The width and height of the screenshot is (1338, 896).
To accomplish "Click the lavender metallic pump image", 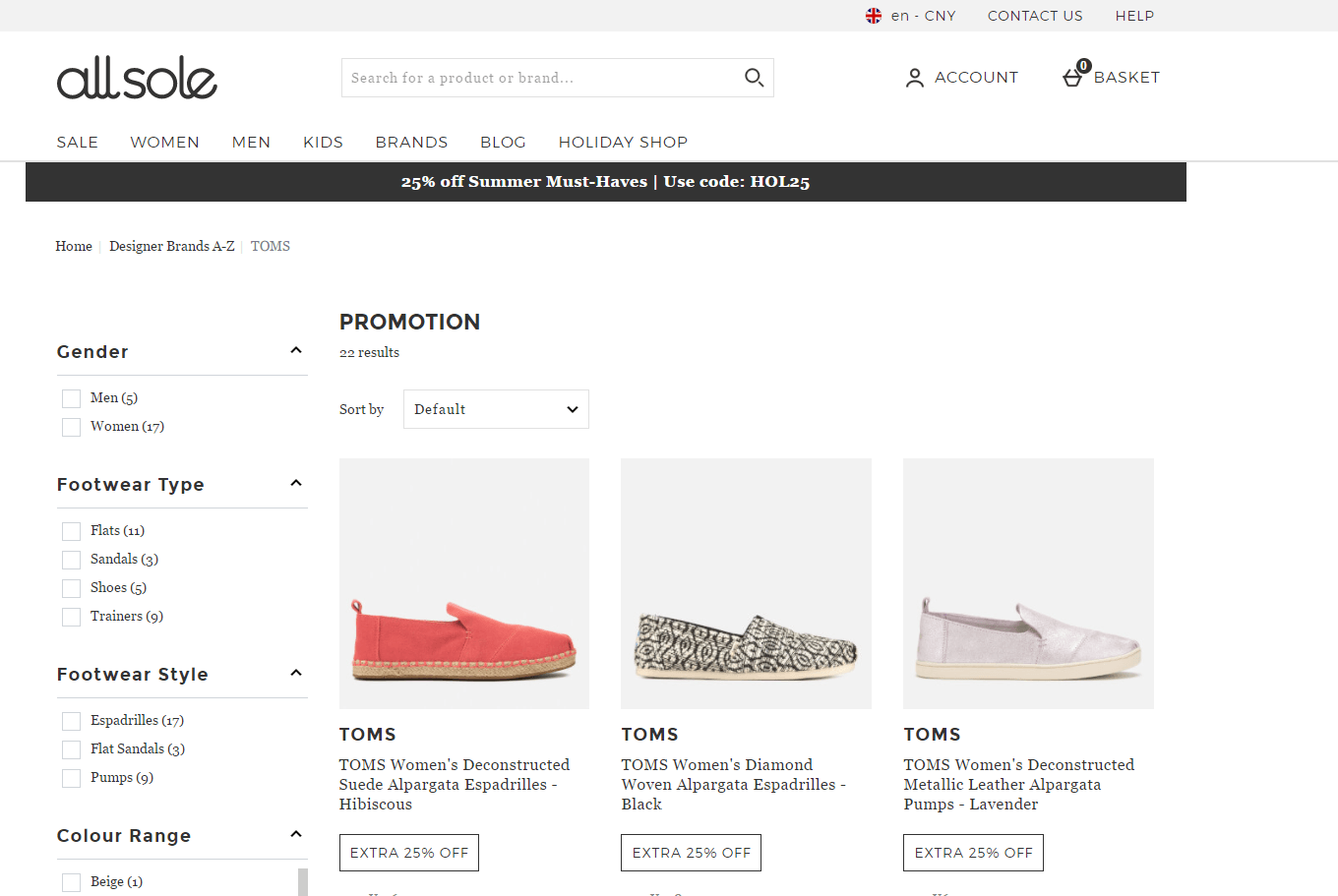I will click(1028, 583).
